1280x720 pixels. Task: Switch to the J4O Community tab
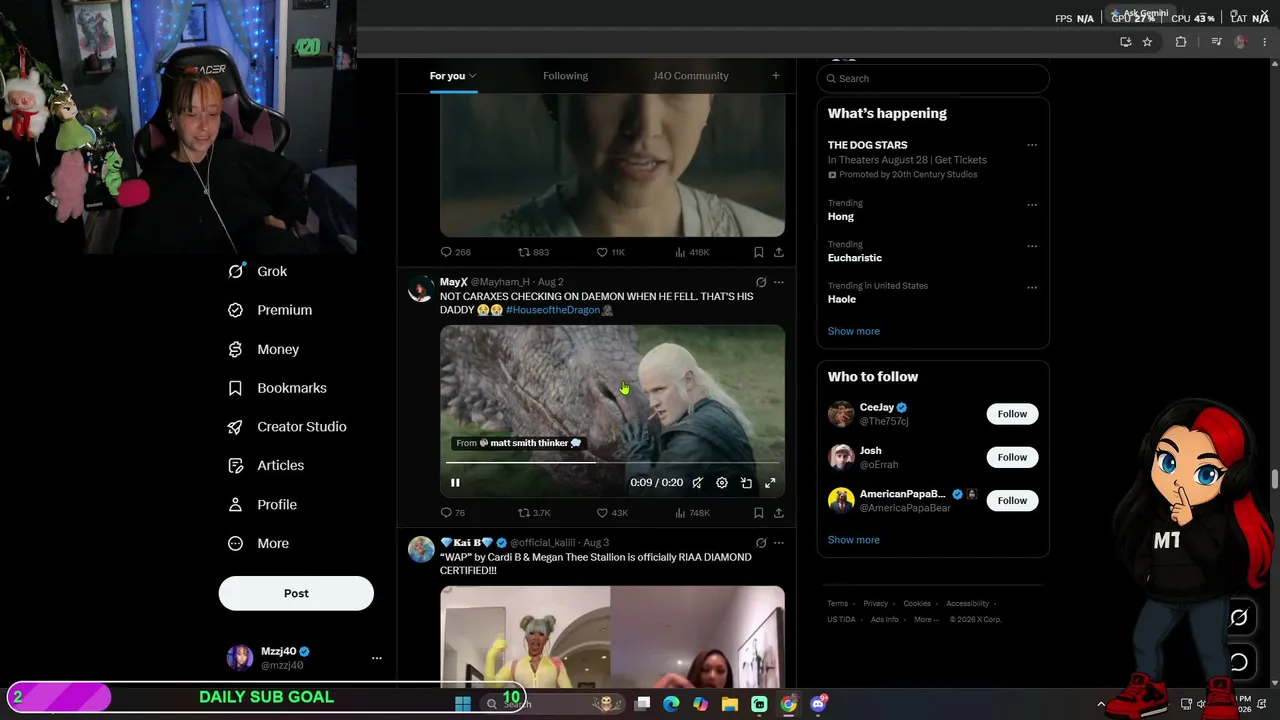tap(691, 76)
